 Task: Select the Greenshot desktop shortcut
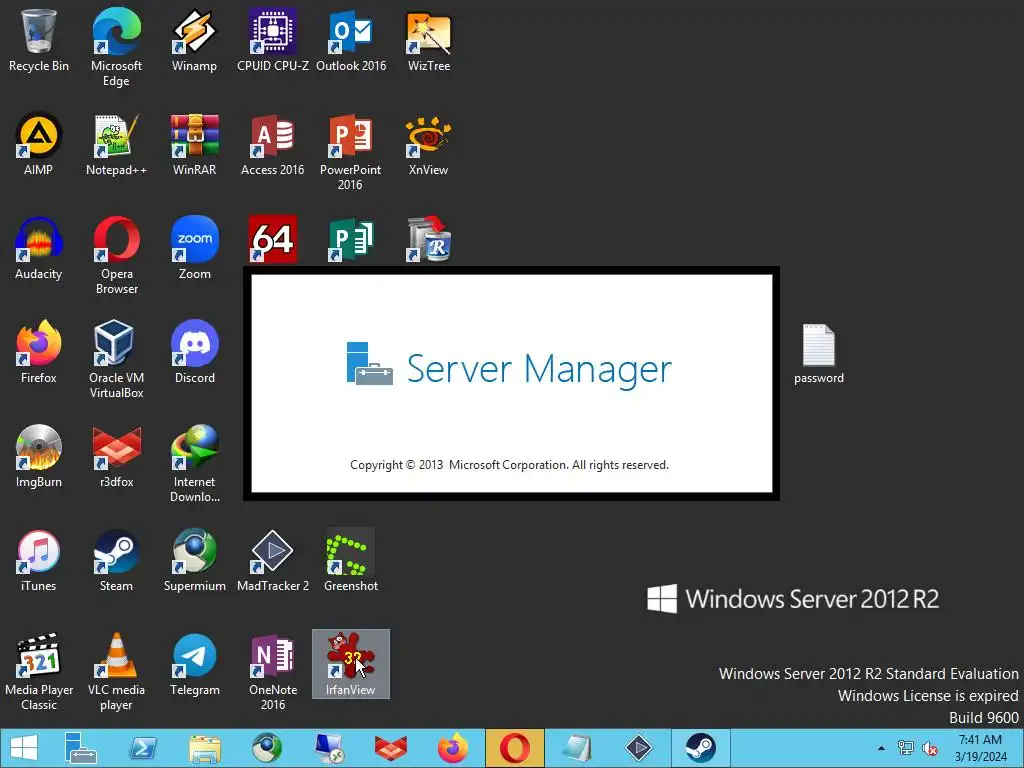tap(351, 561)
